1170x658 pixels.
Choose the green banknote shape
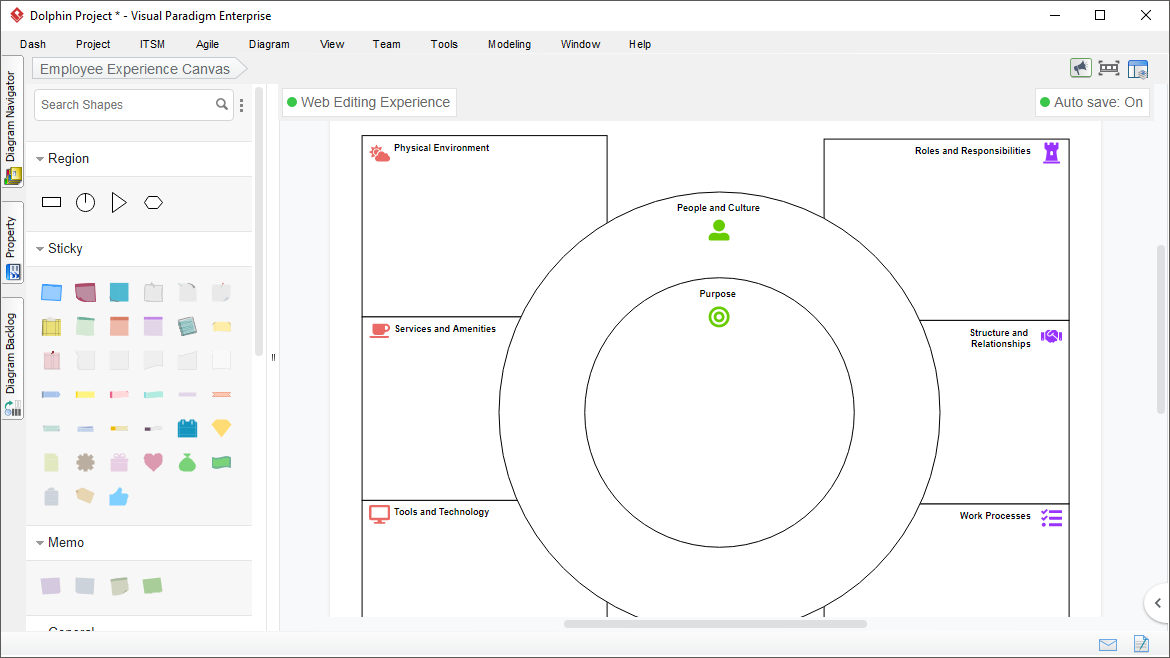222,463
